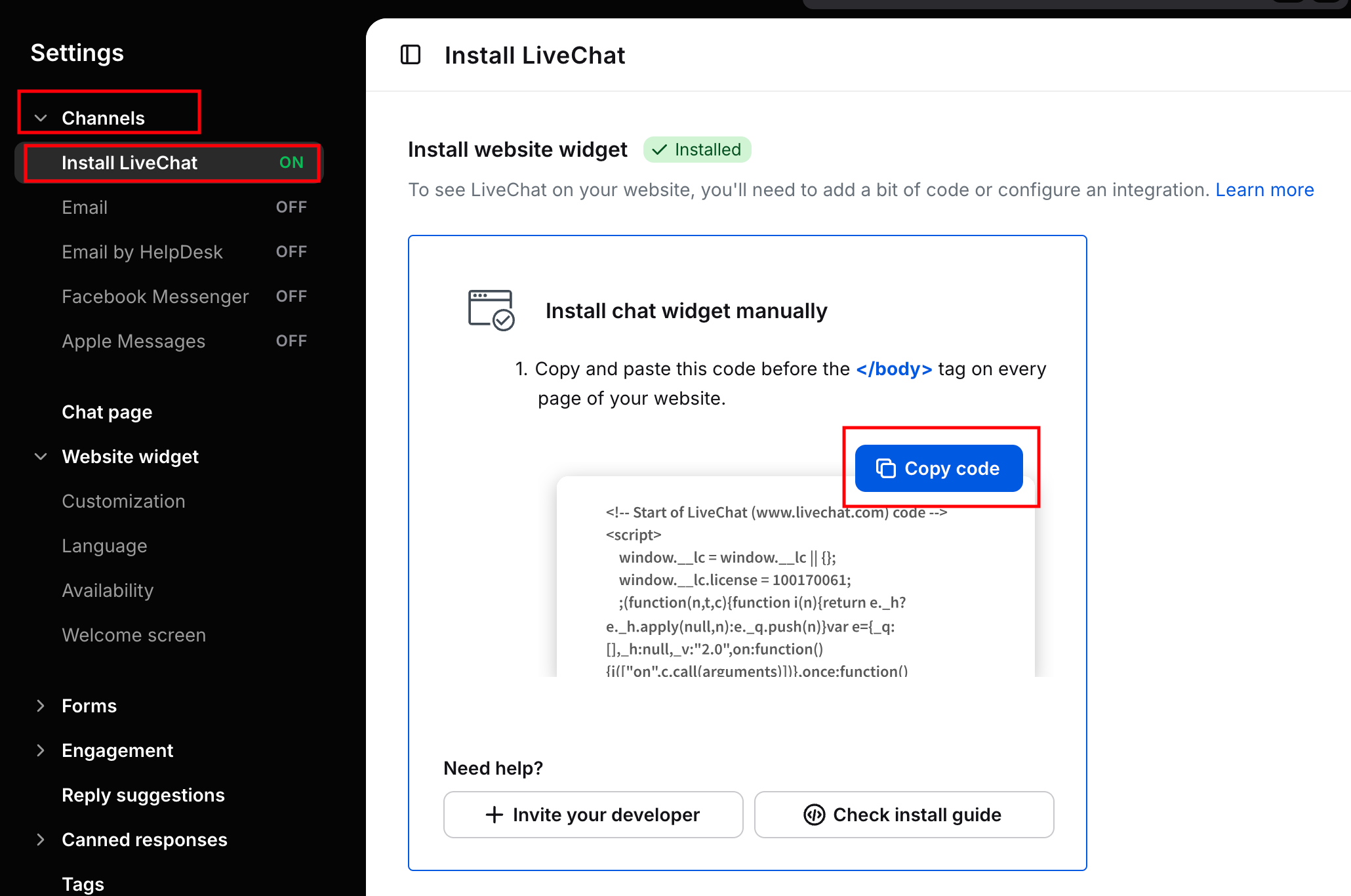Click the Copy code button
The image size is (1351, 896).
click(x=938, y=468)
